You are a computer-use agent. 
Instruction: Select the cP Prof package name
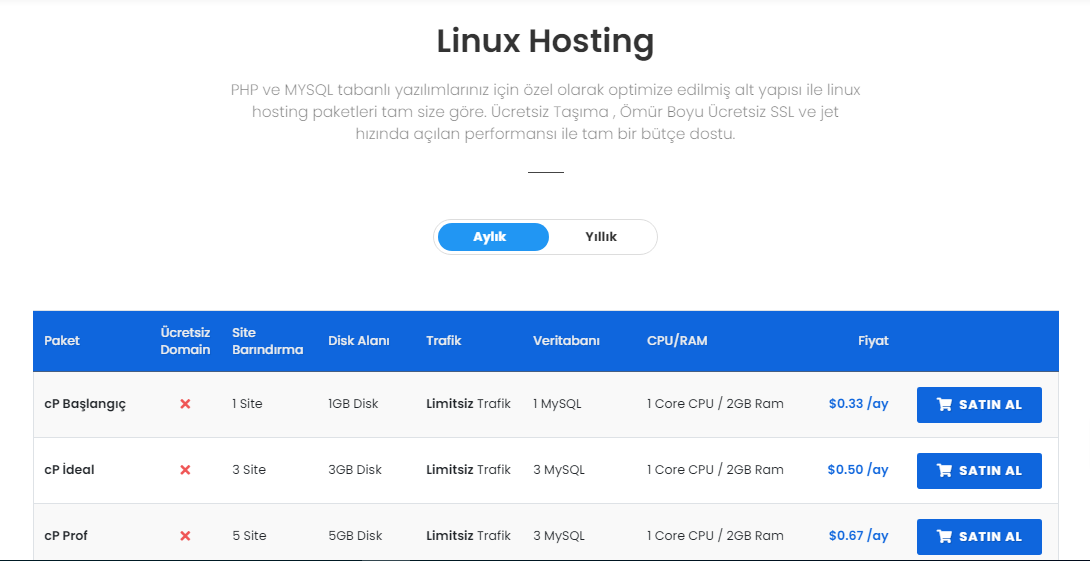click(x=65, y=536)
